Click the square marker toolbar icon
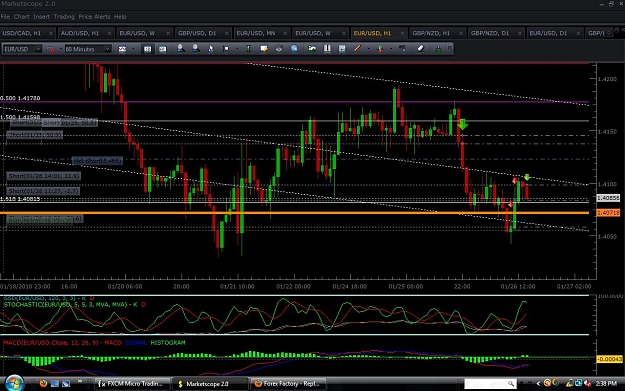The height and width of the screenshot is (391, 625). tap(226, 49)
